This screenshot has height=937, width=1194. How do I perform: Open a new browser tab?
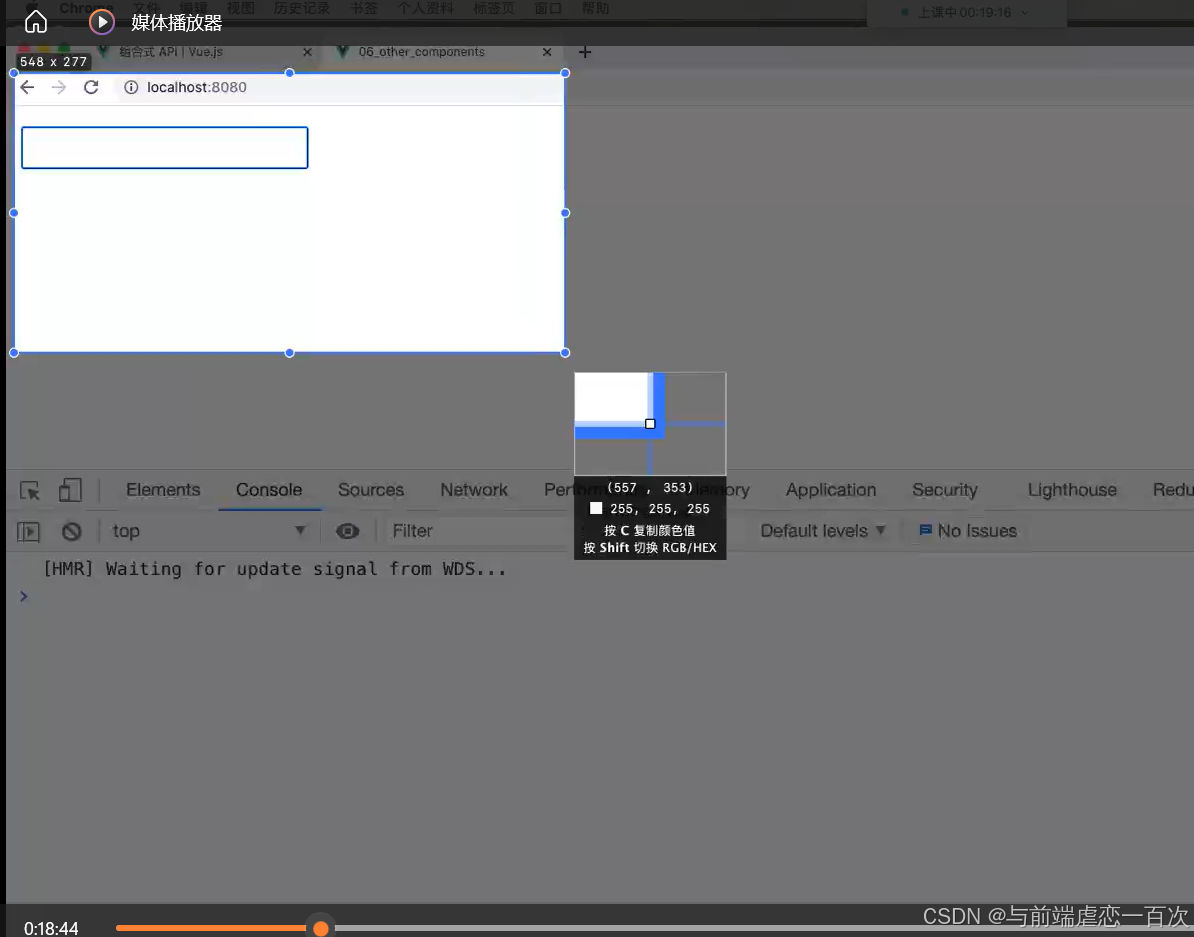pos(585,52)
